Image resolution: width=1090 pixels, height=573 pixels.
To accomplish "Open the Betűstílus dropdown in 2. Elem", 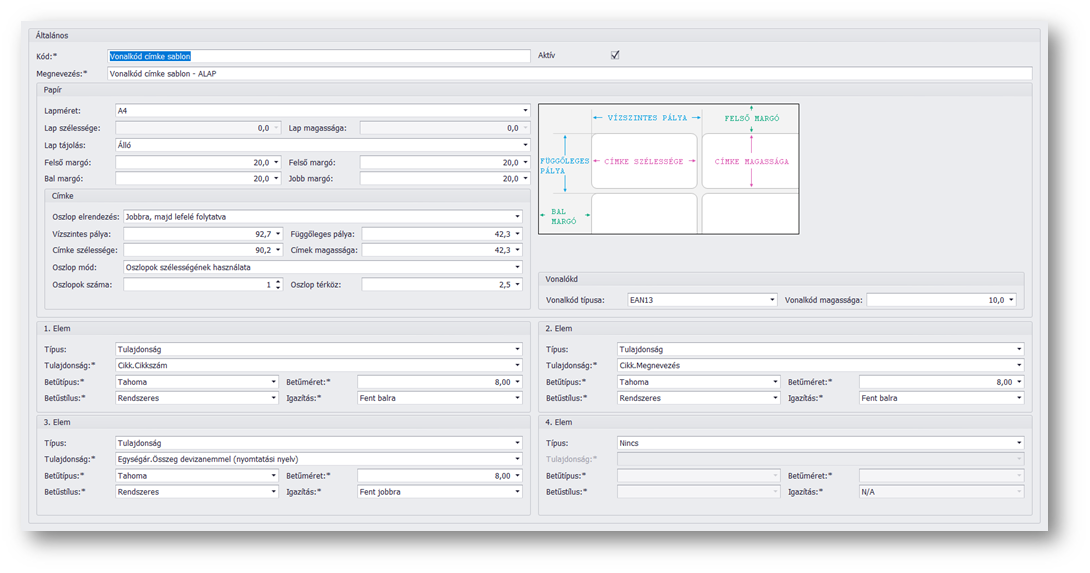I will pyautogui.click(x=775, y=398).
